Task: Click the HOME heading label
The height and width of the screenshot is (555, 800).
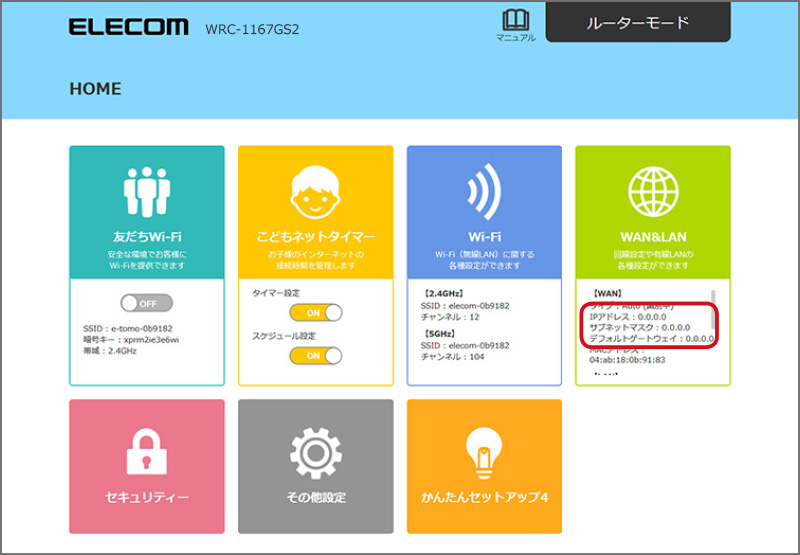Action: click(x=95, y=89)
